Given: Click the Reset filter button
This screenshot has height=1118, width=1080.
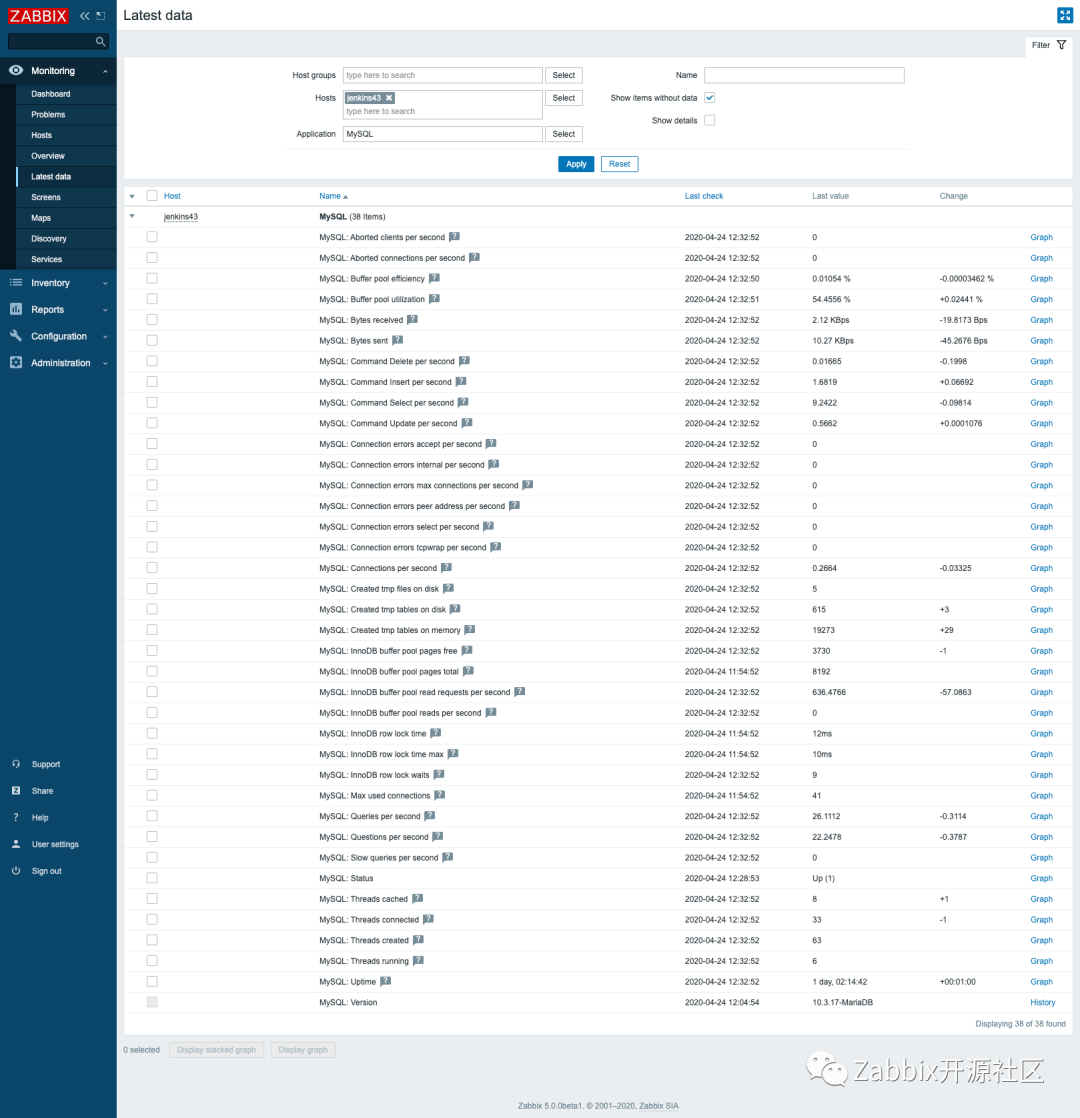Looking at the screenshot, I should (x=619, y=164).
